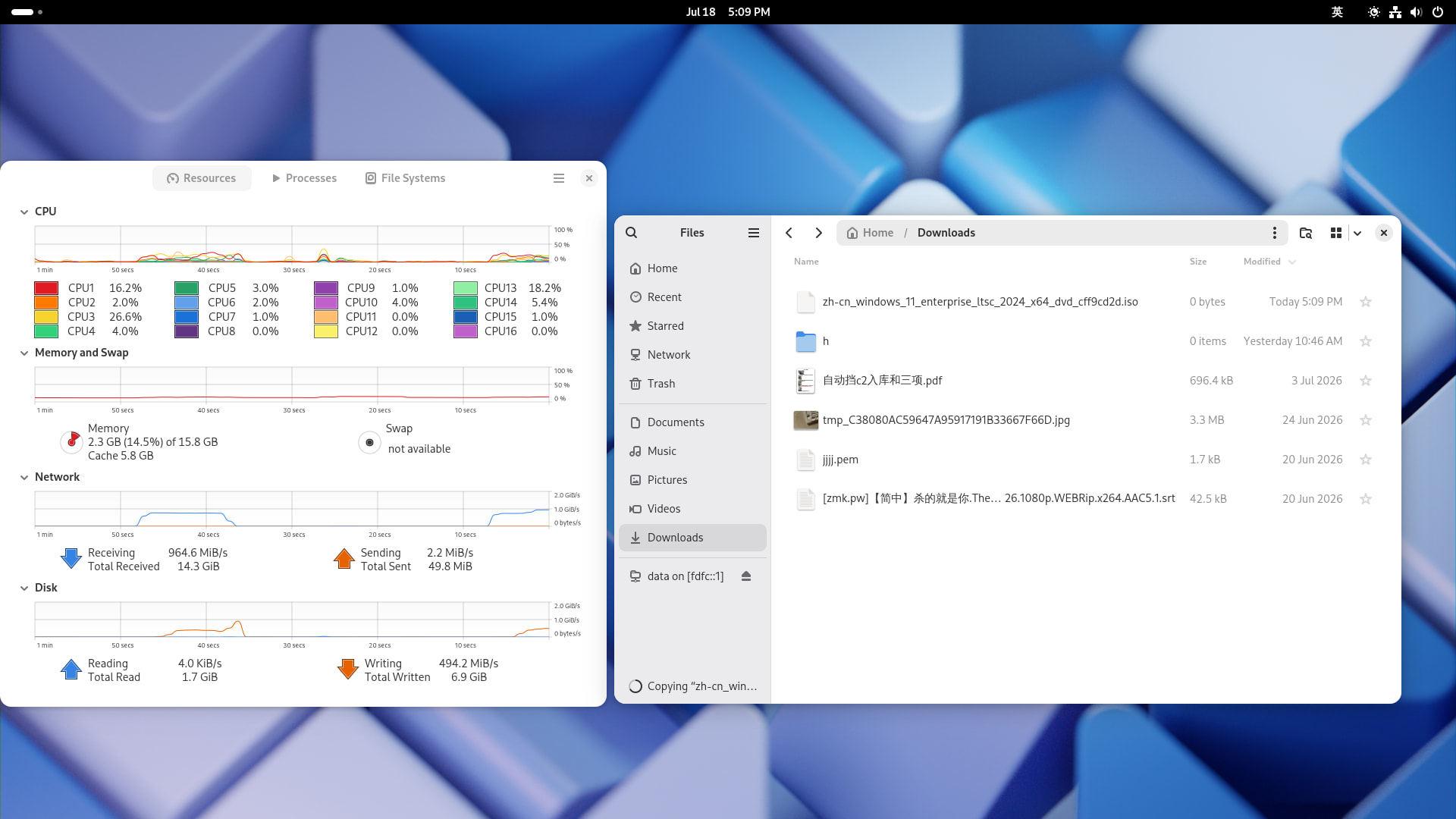Screen dimensions: 1456x819
Task: Click the volume icon in top bar
Action: pyautogui.click(x=1416, y=12)
